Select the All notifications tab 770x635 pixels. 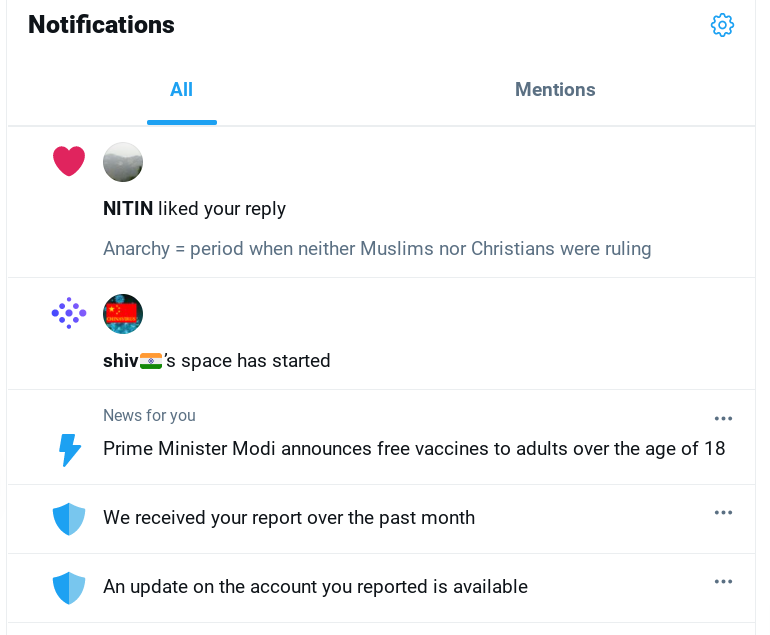coord(181,90)
